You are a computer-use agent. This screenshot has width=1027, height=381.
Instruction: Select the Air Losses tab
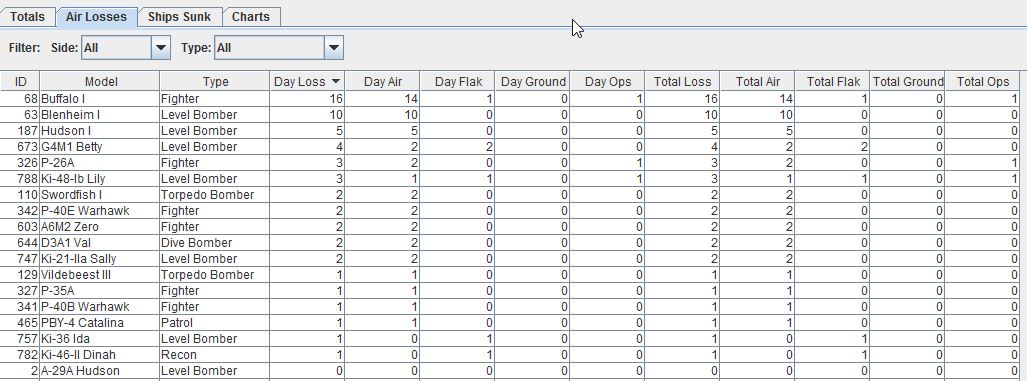(96, 17)
